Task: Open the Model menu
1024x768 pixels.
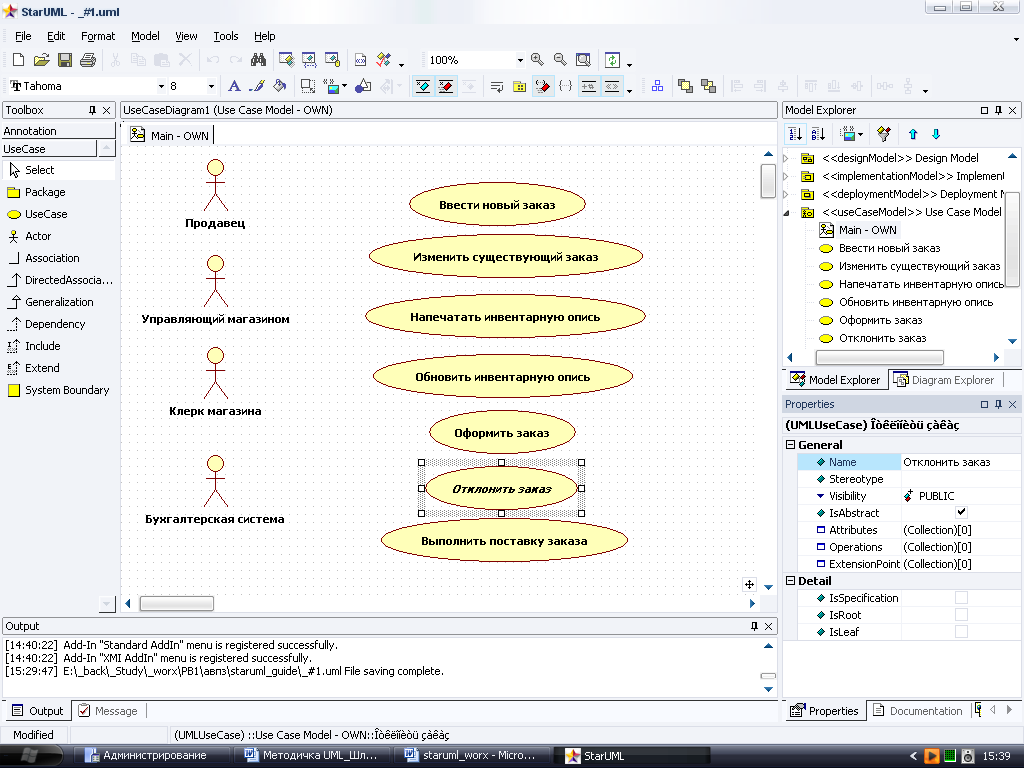Action: tap(145, 36)
